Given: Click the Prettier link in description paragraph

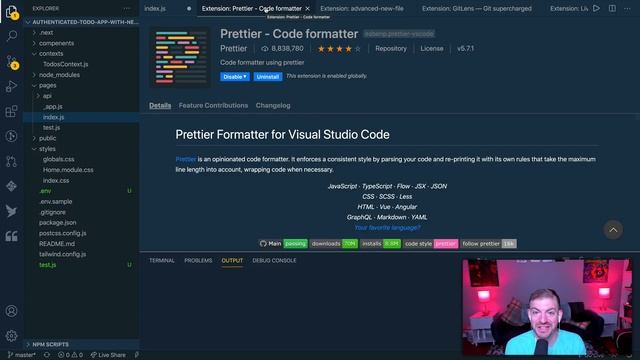Looking at the screenshot, I should (x=186, y=159).
